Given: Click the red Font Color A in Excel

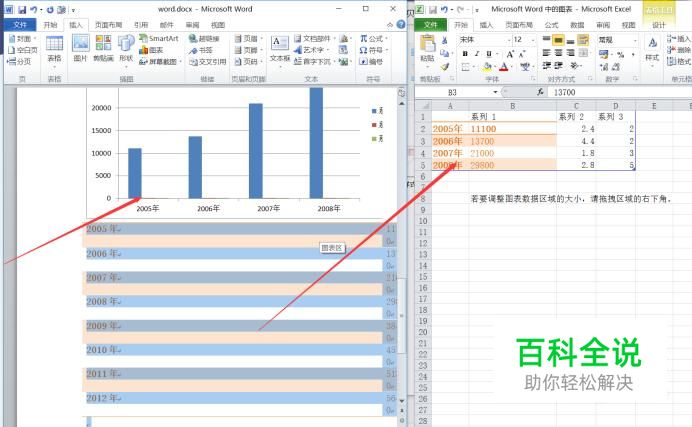Looking at the screenshot, I should click(x=504, y=67).
